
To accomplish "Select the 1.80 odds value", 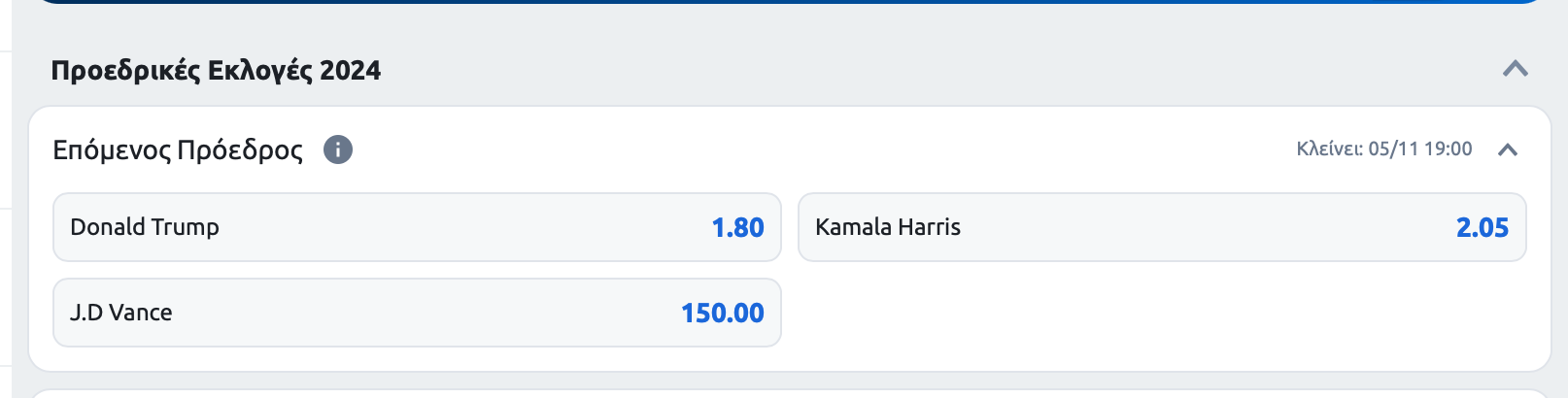I will click(x=737, y=227).
